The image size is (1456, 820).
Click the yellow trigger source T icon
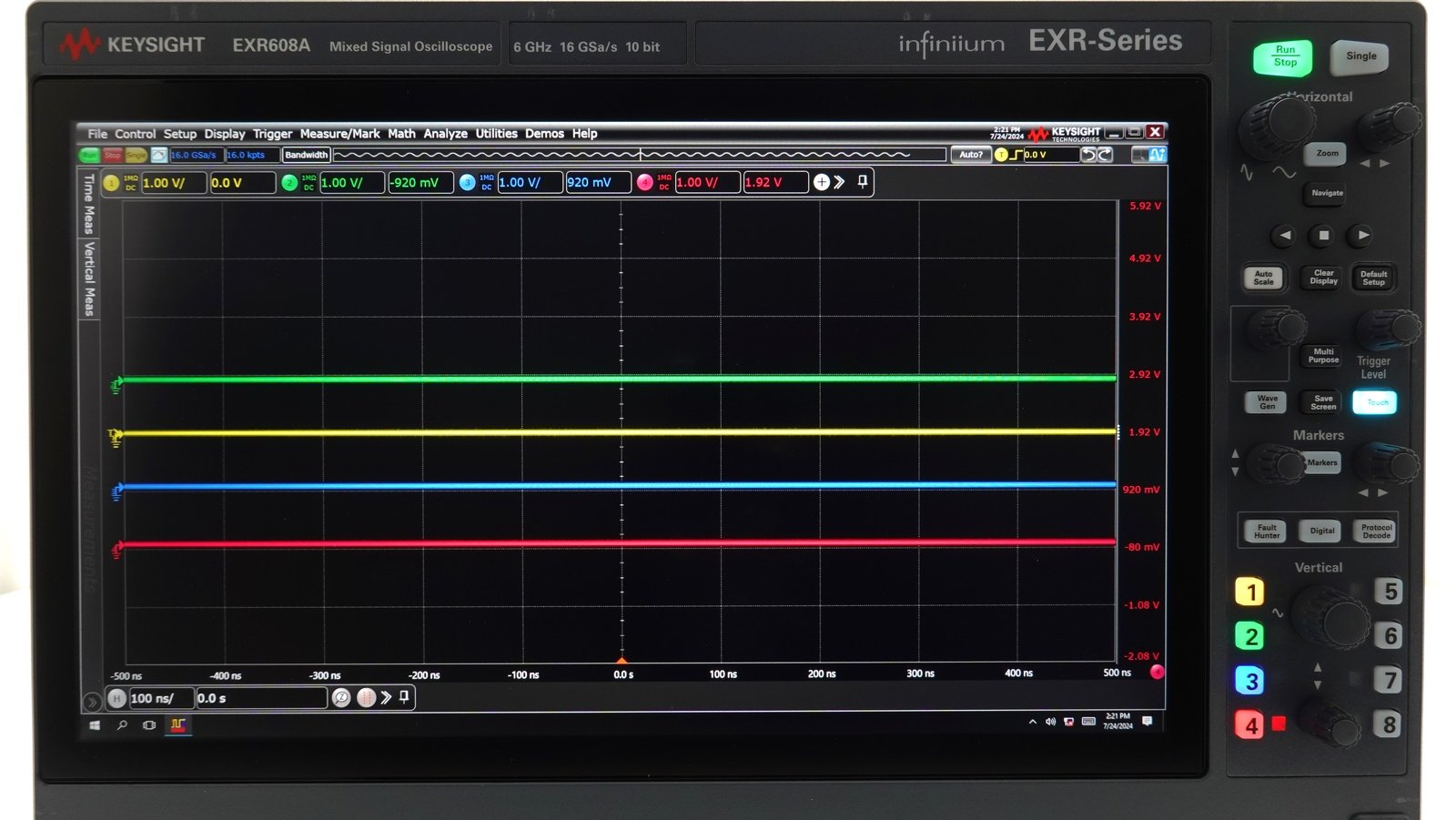pyautogui.click(x=1001, y=155)
